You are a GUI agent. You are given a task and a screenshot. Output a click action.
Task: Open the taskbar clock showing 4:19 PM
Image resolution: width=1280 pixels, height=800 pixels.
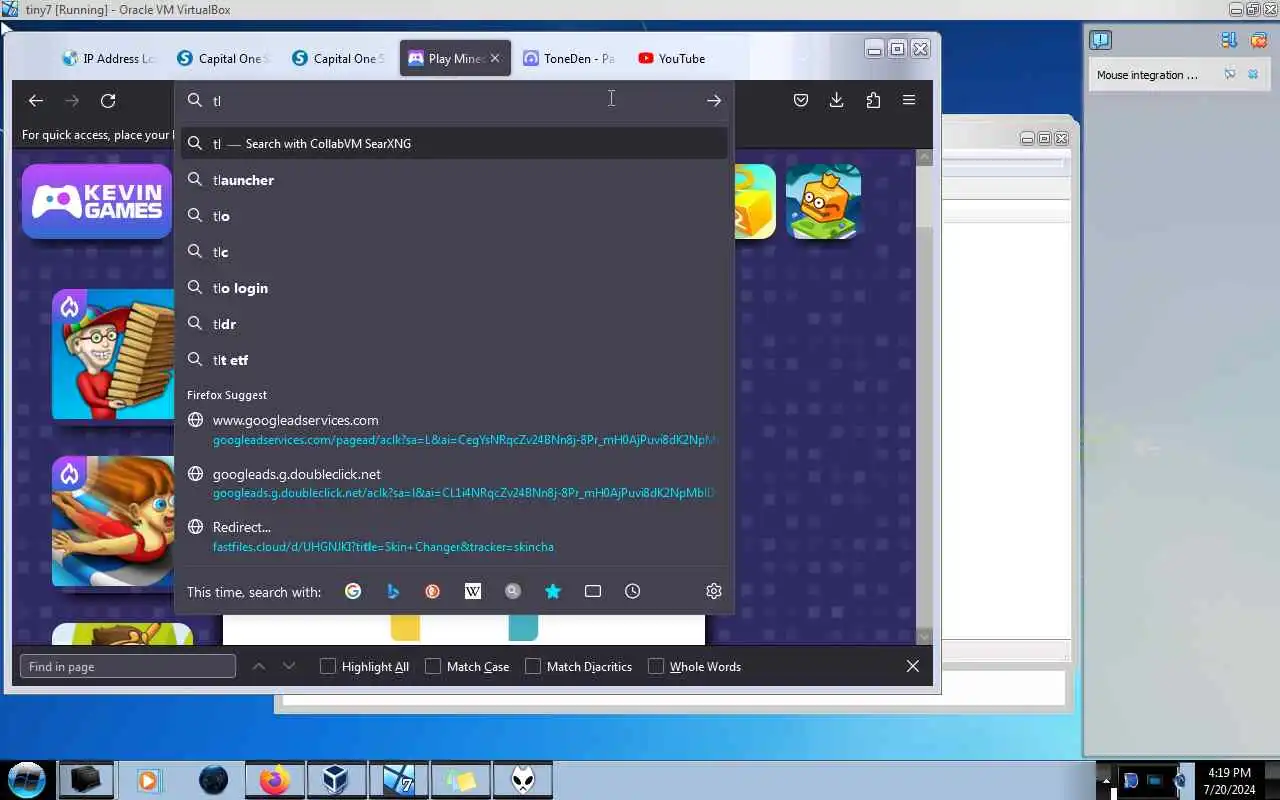pos(1229,780)
